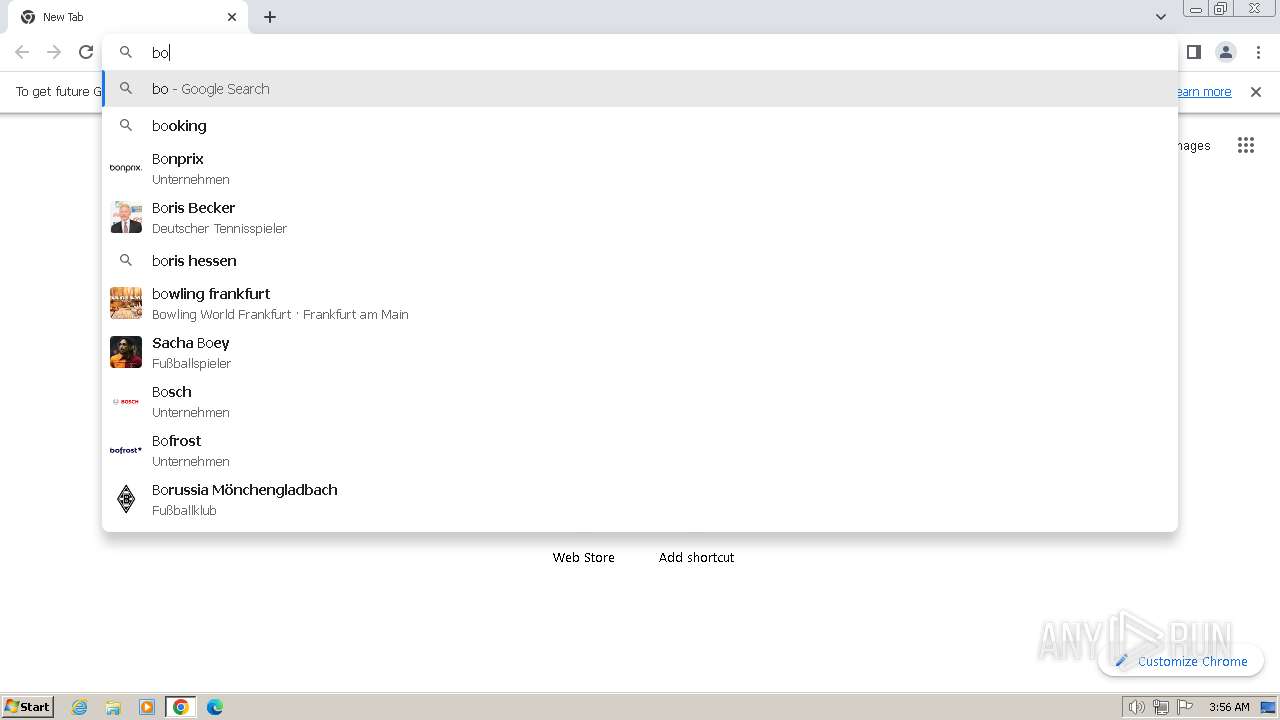This screenshot has height=720, width=1280.
Task: Click the Chrome taskbar icon
Action: [181, 707]
